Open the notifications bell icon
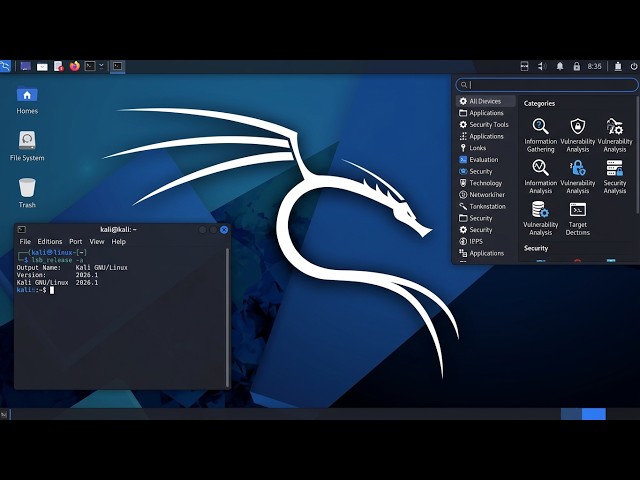Image resolution: width=640 pixels, height=480 pixels. click(560, 66)
